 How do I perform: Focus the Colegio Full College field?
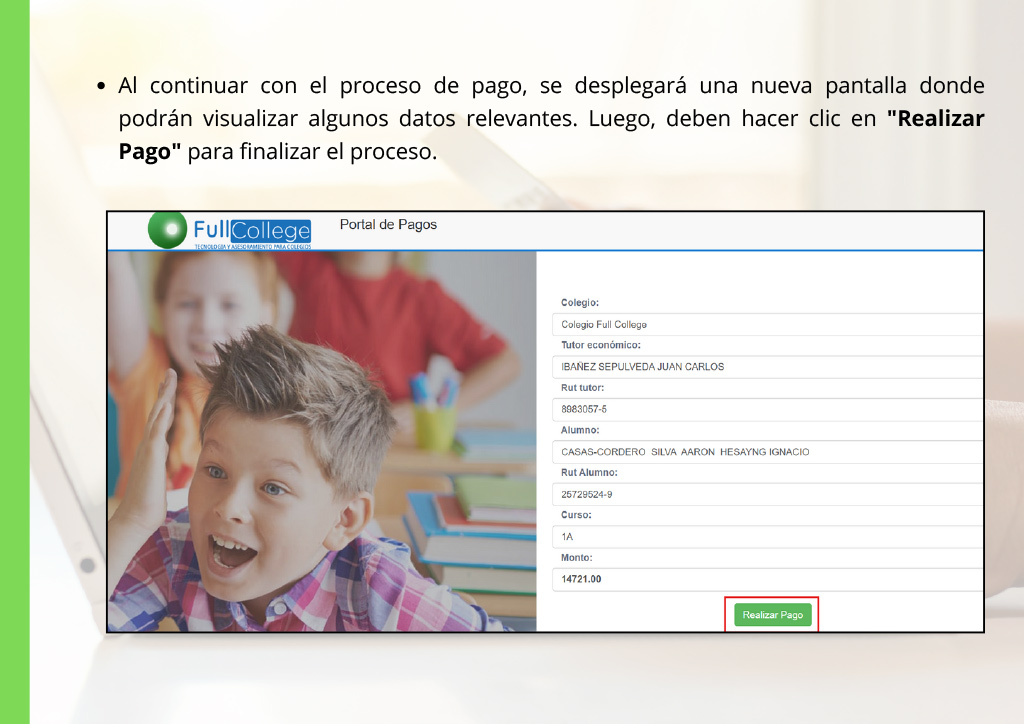[767, 324]
